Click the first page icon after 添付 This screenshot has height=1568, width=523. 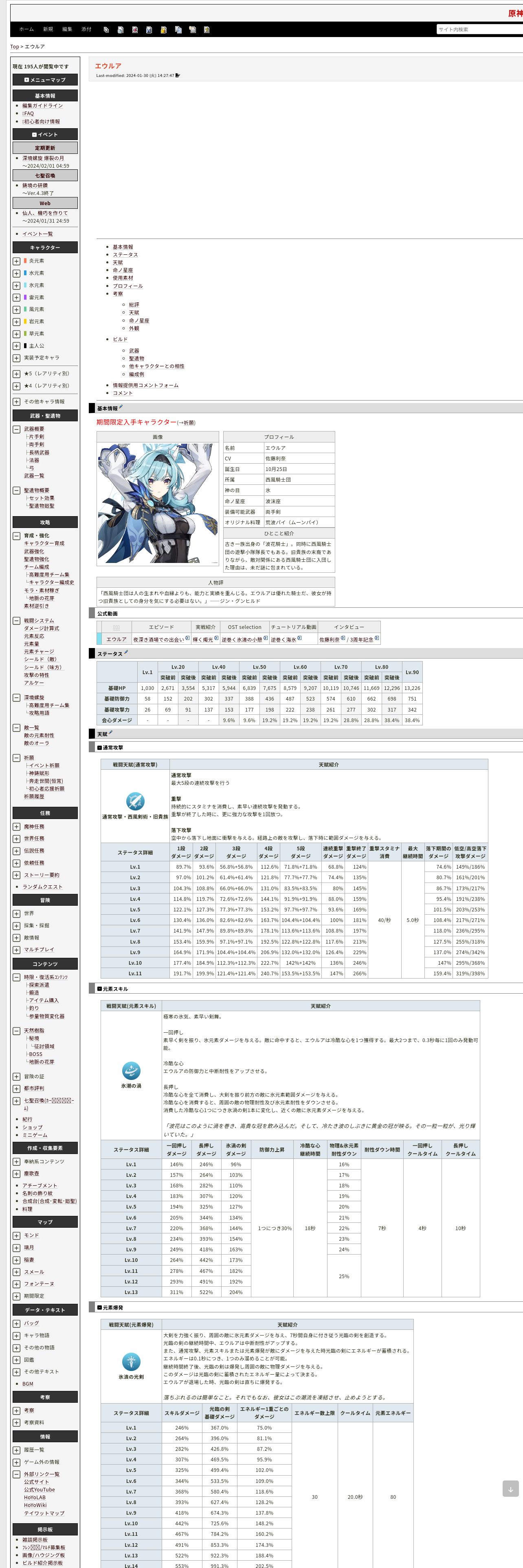click(x=106, y=29)
